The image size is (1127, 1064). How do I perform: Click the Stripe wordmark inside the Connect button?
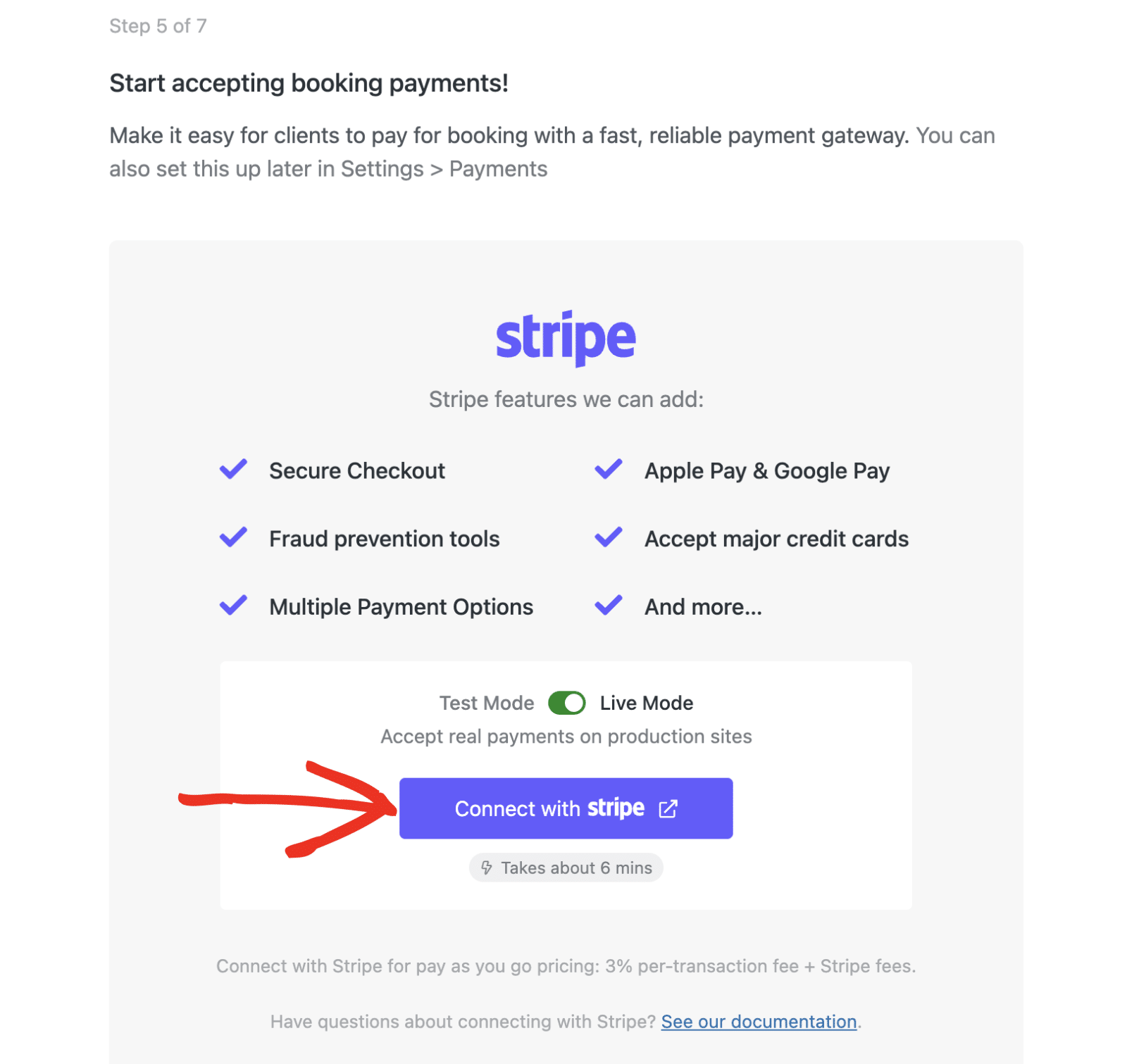click(x=616, y=808)
